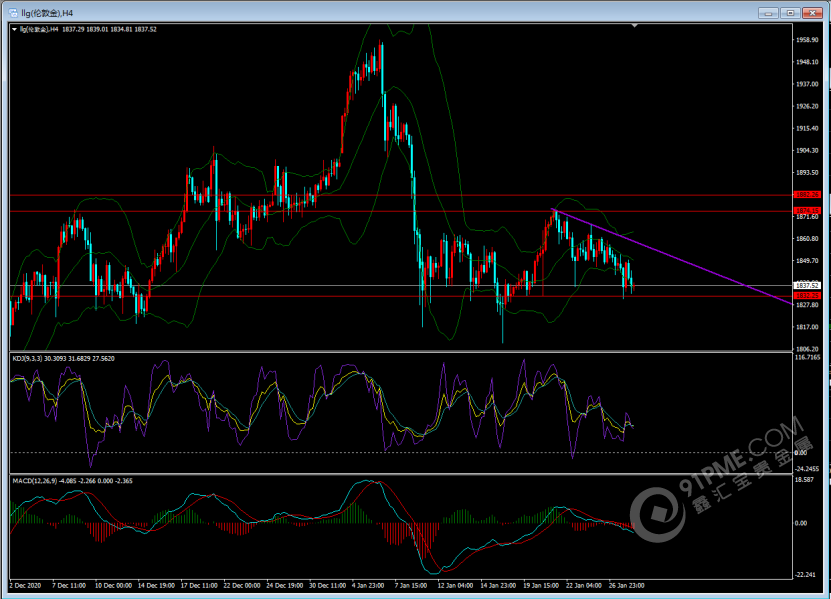Viewport: 831px width, 599px height.
Task: Click the 22 Jan 04:00 date label
Action: [x=584, y=586]
